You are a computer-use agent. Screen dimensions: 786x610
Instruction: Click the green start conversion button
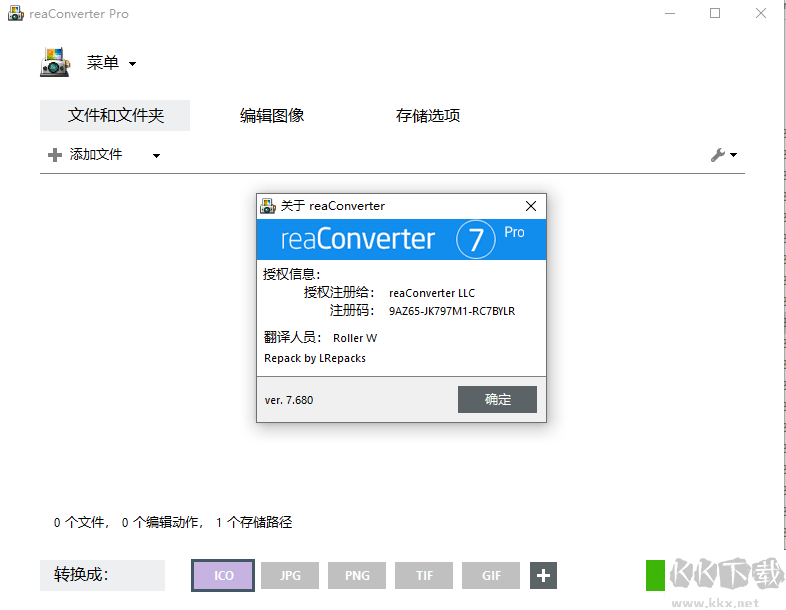(x=655, y=575)
